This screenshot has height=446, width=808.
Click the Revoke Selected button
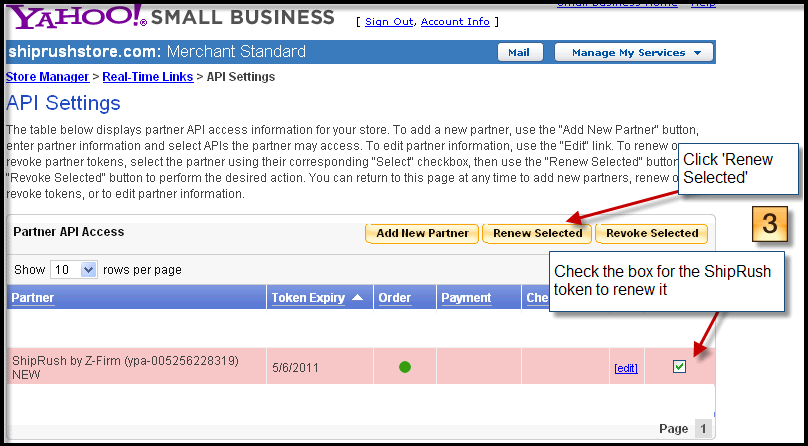pos(652,233)
